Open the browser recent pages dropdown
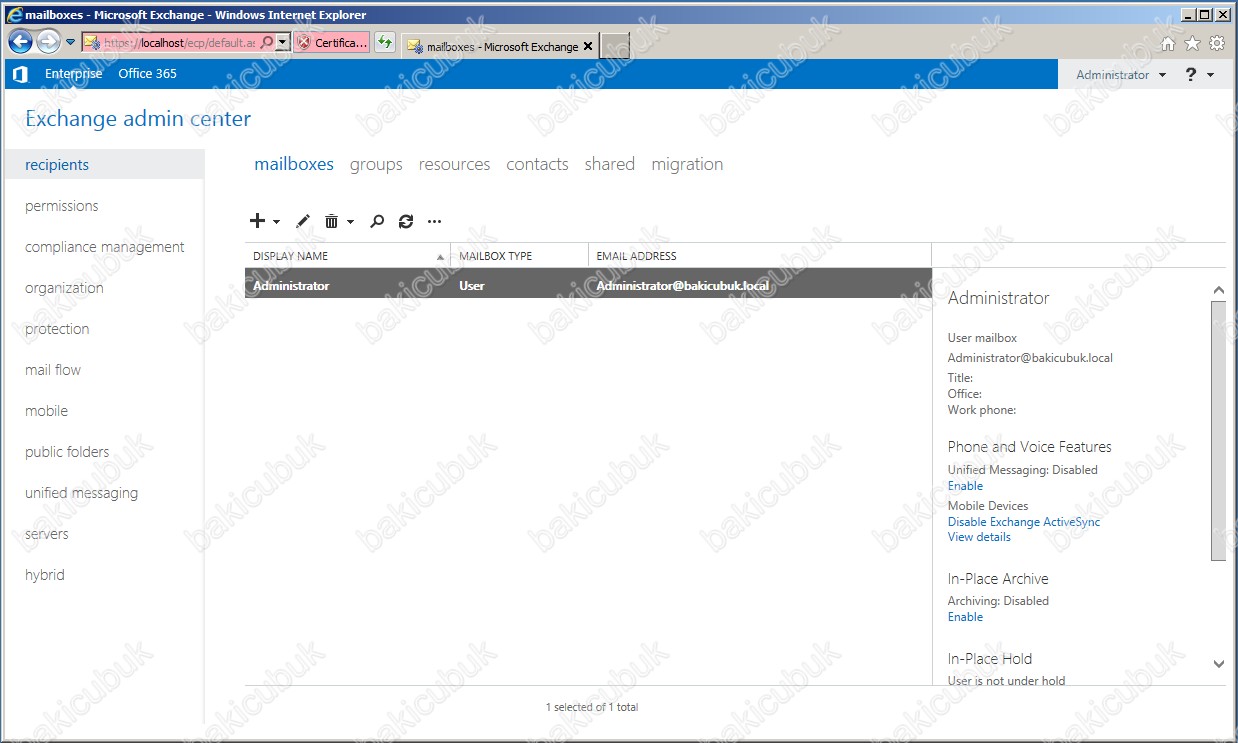Viewport: 1238px width, 743px height. 70,42
